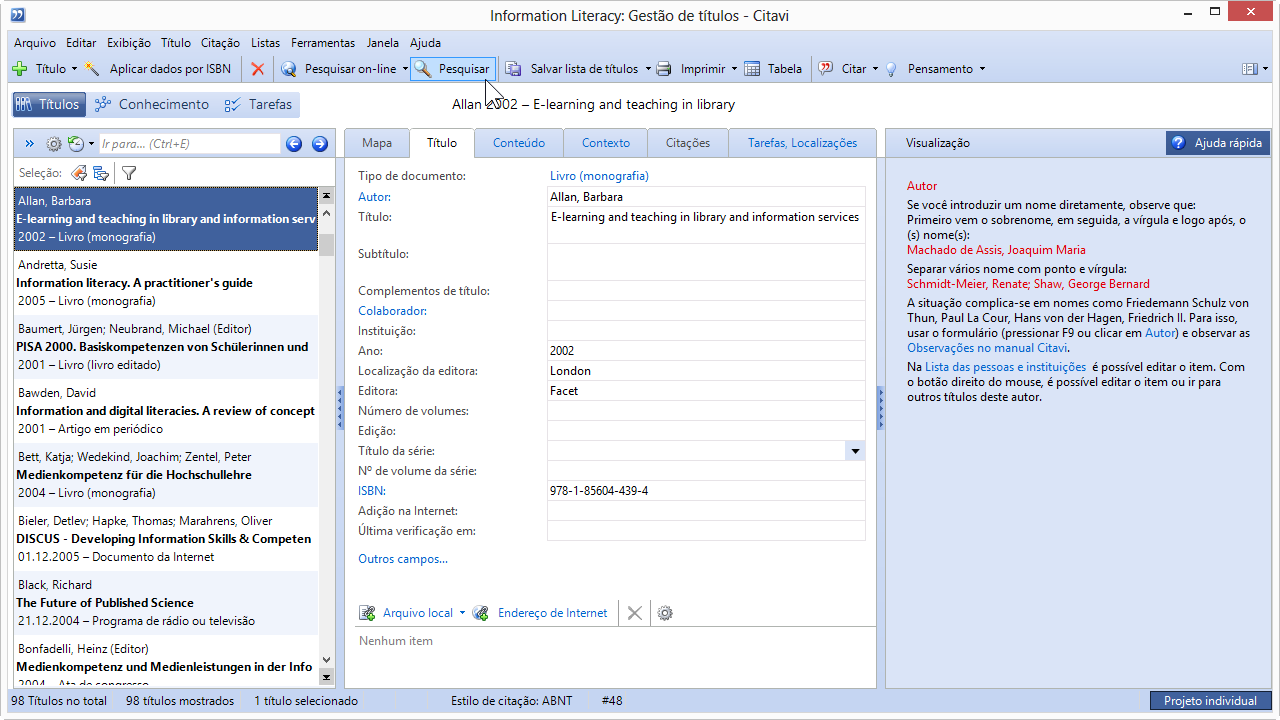Open the recent history clock icon
The height and width of the screenshot is (720, 1280).
[x=75, y=144]
